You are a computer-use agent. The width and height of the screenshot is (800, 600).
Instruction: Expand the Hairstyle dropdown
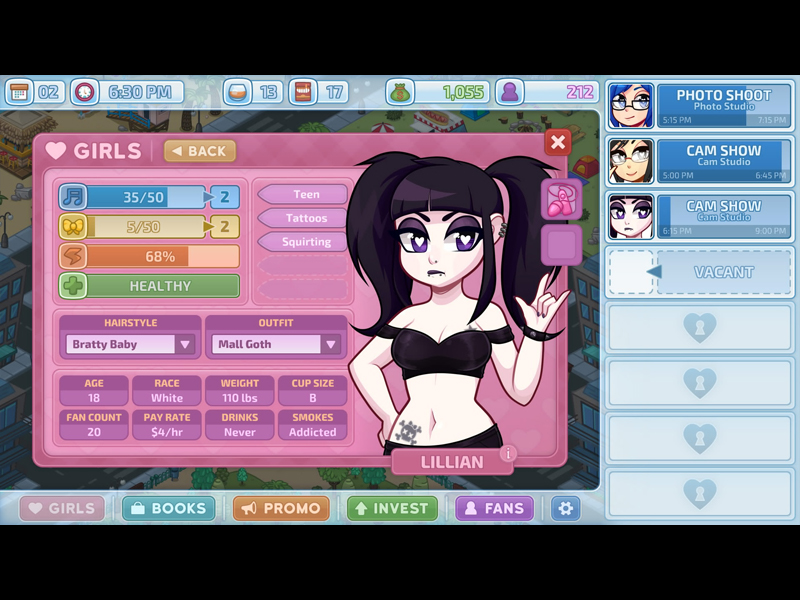tap(184, 344)
